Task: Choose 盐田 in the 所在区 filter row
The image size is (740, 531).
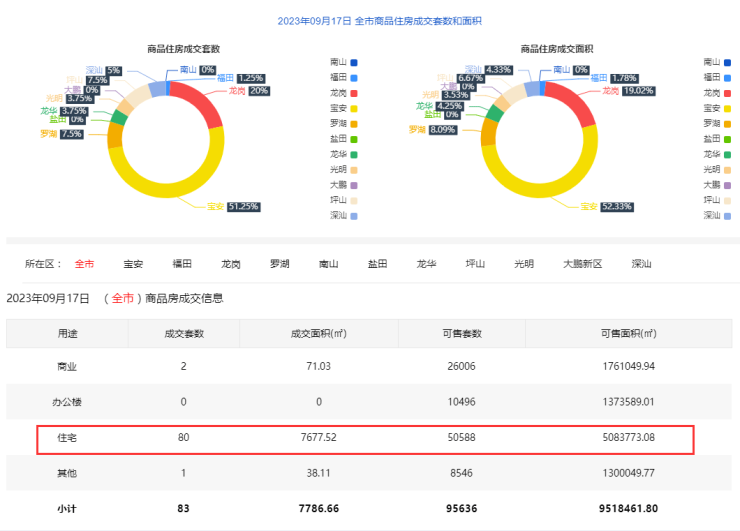Action: 378,264
